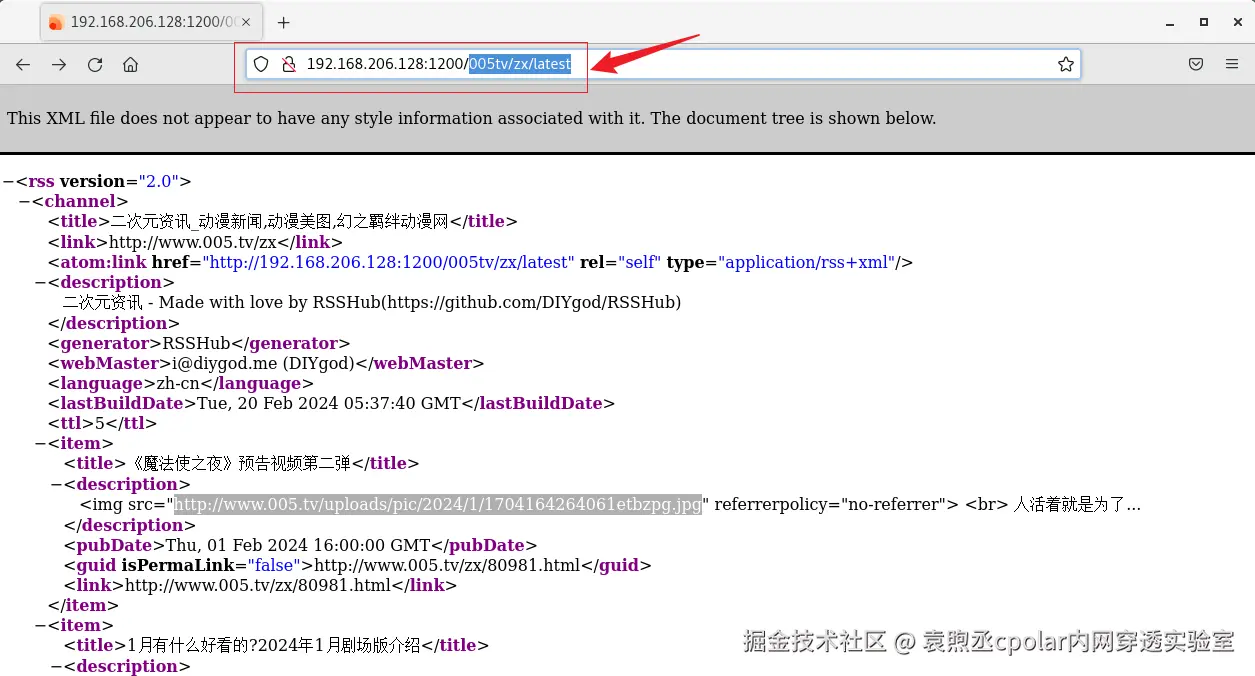Open a new tab with plus button
This screenshot has height=676, width=1255.
click(x=283, y=22)
